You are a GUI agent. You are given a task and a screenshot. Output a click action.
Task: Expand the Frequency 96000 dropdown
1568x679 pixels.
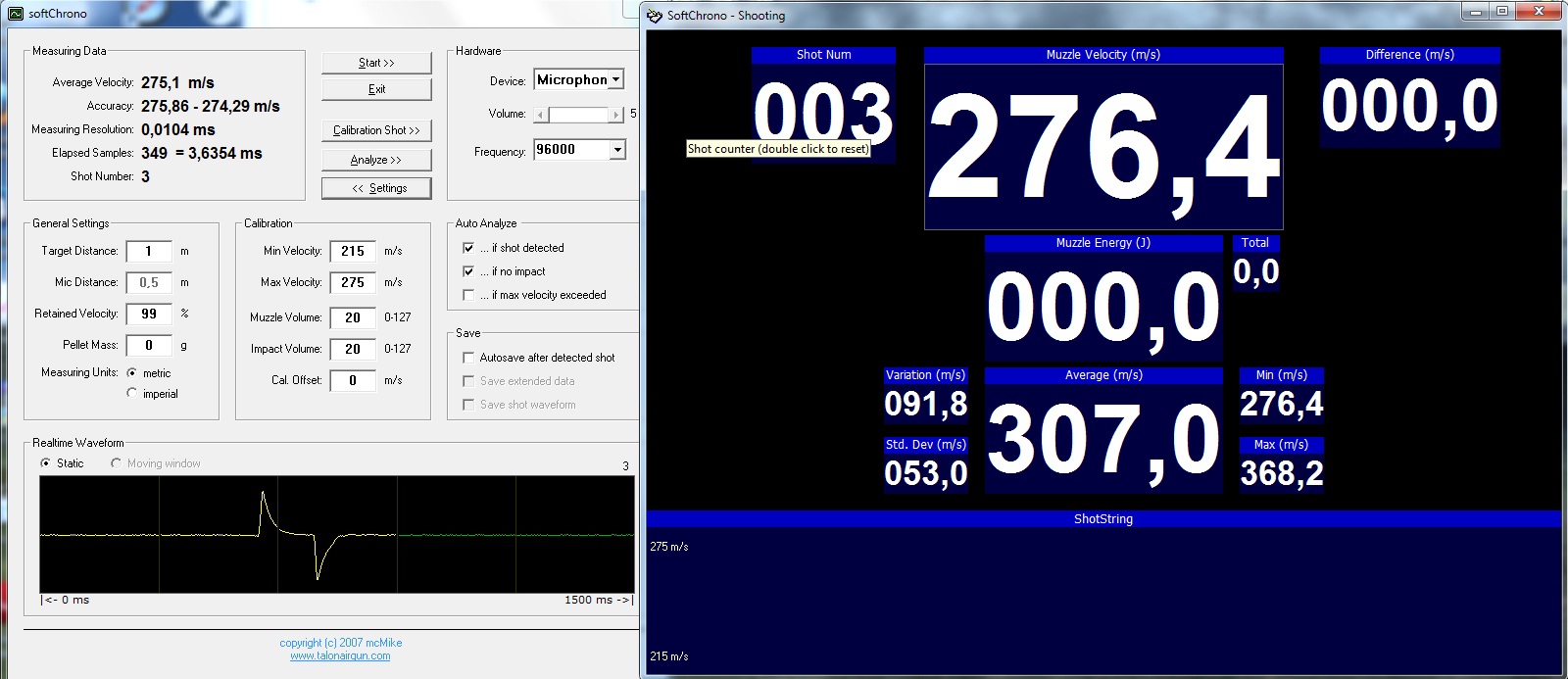click(x=617, y=150)
